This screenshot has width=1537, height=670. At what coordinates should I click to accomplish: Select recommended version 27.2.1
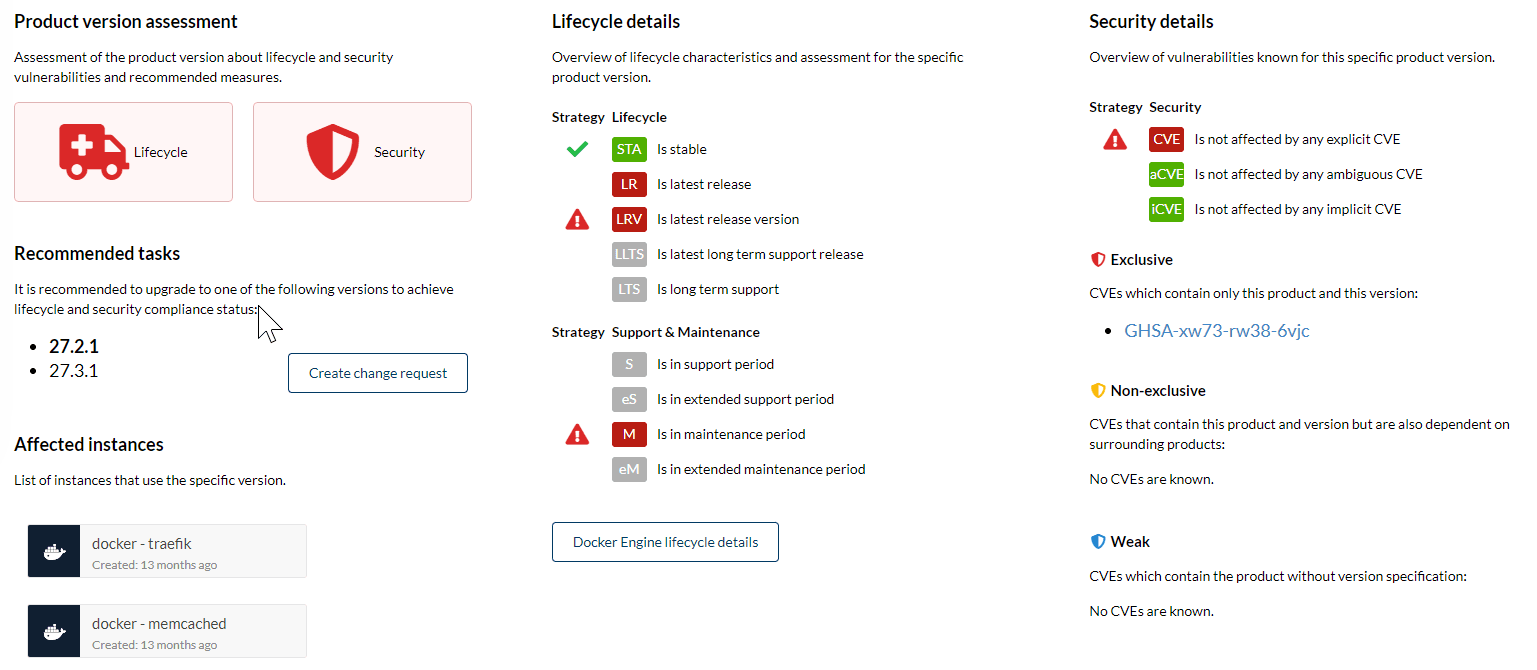point(74,347)
